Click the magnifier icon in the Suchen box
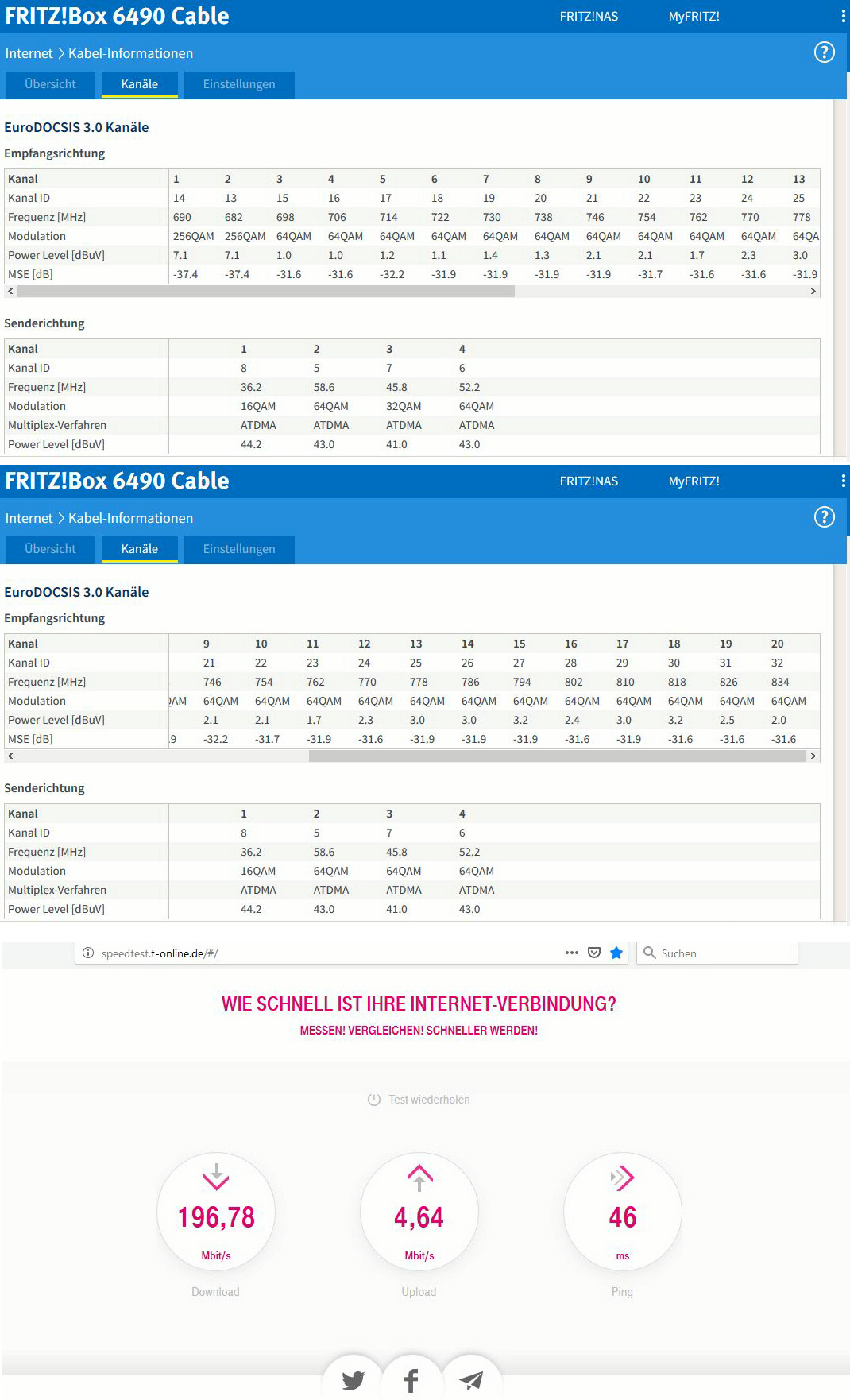The image size is (850, 1400). coord(650,953)
